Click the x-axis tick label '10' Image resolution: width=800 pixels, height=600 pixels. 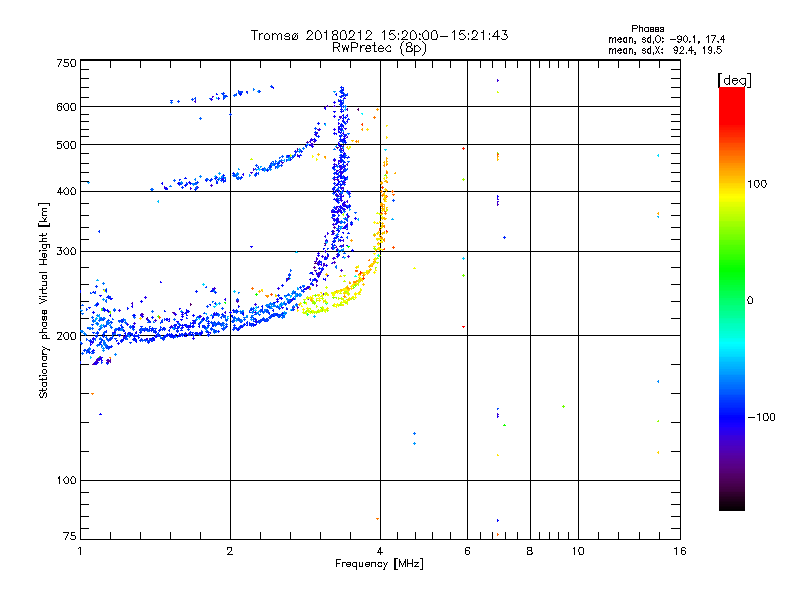578,551
